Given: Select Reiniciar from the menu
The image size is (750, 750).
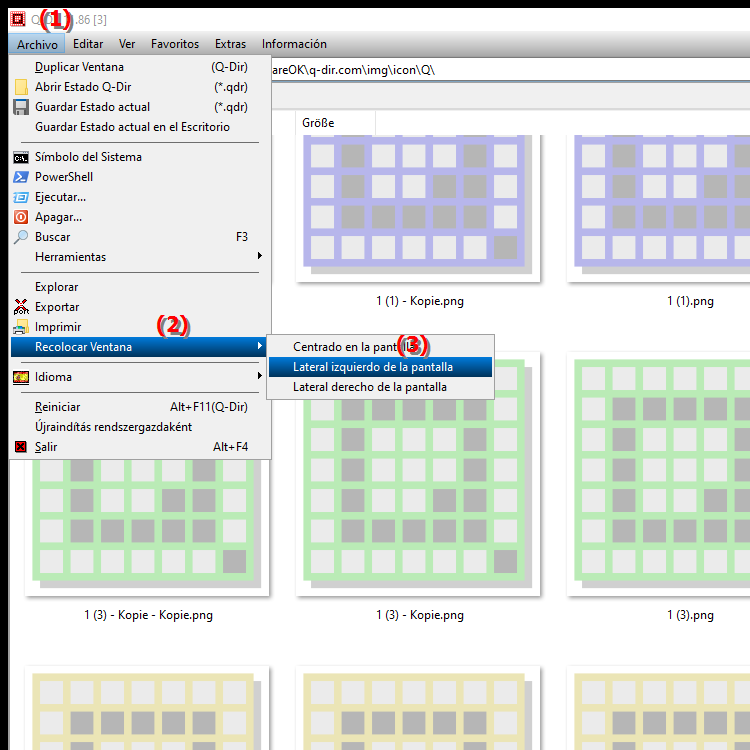Looking at the screenshot, I should pyautogui.click(x=141, y=407).
